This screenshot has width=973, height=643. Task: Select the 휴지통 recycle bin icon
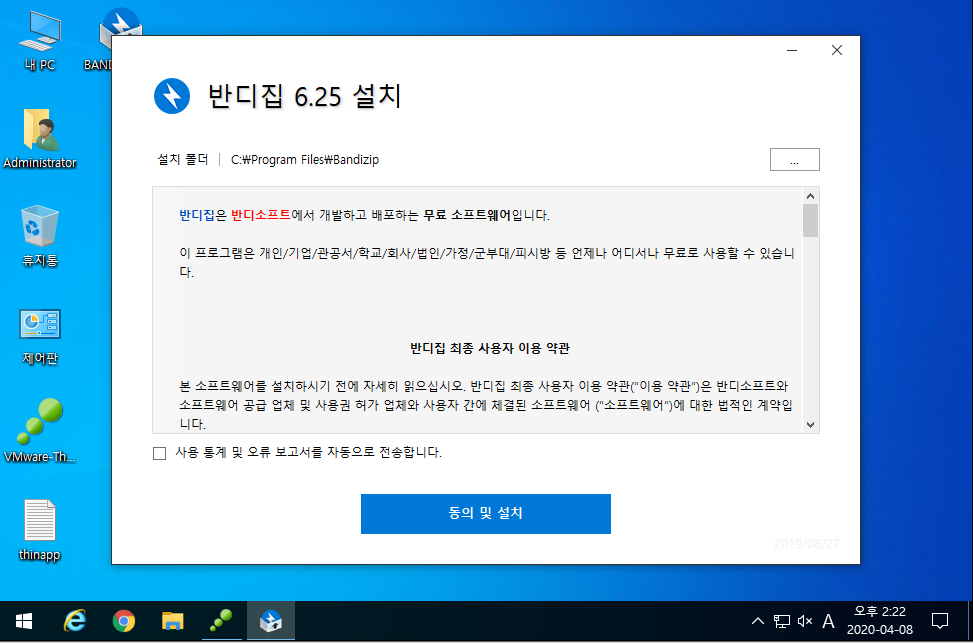click(40, 237)
